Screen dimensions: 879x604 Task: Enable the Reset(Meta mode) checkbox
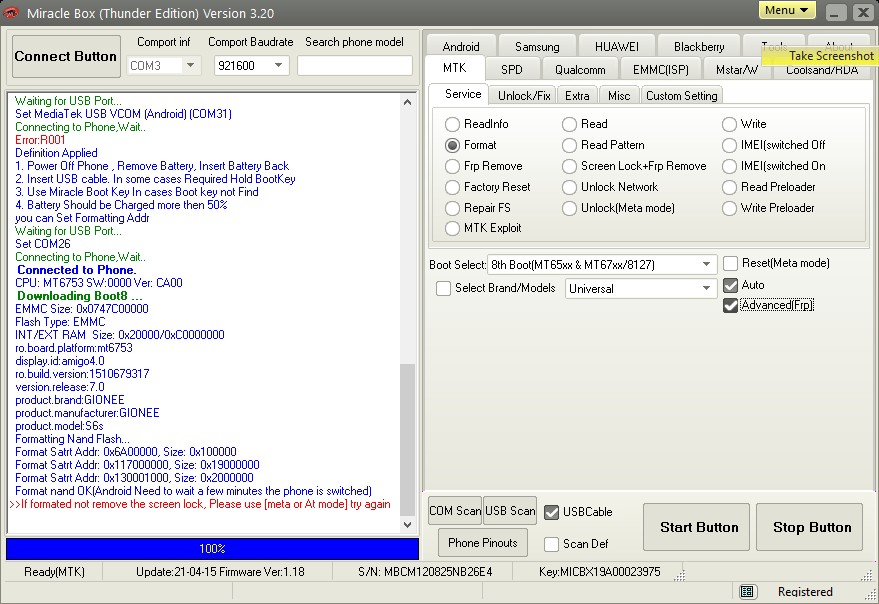click(731, 263)
